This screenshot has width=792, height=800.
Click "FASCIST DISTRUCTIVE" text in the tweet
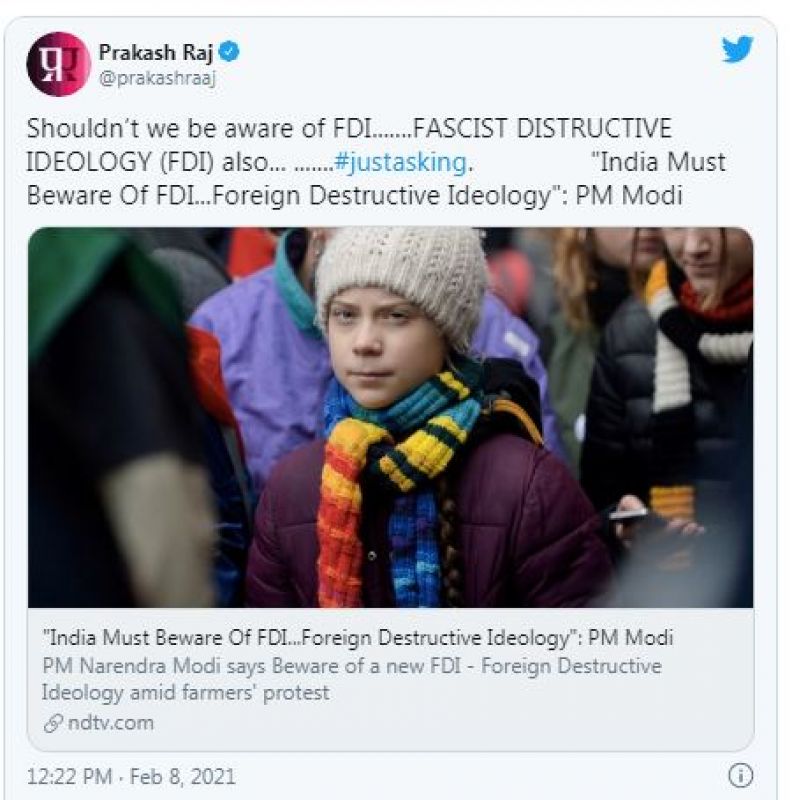click(542, 129)
